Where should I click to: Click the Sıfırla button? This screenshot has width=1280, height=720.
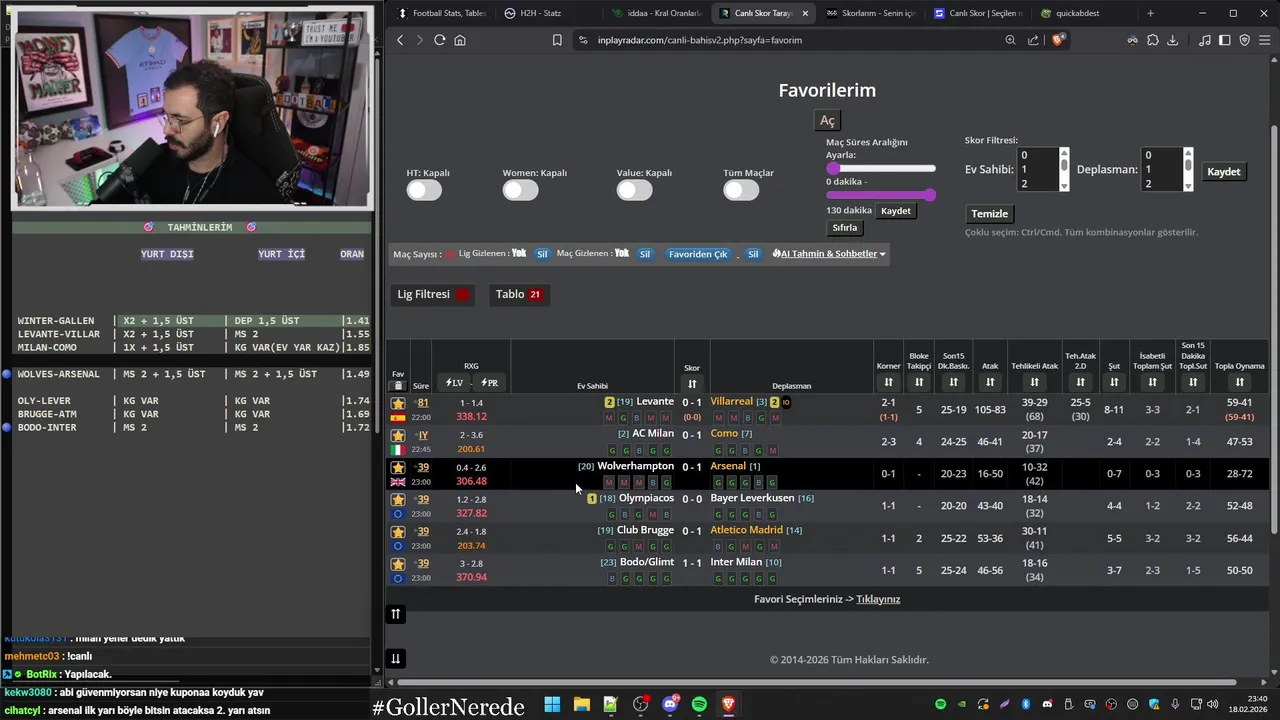click(845, 228)
